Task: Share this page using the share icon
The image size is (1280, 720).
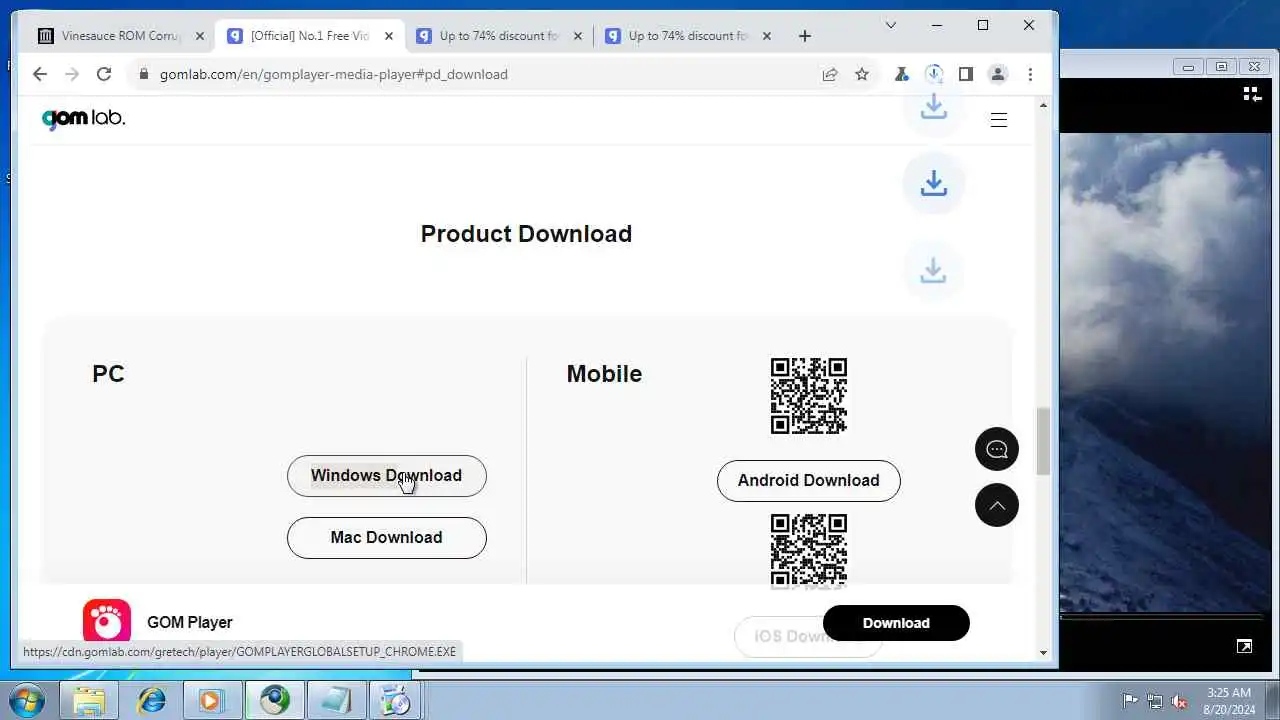Action: 830,74
